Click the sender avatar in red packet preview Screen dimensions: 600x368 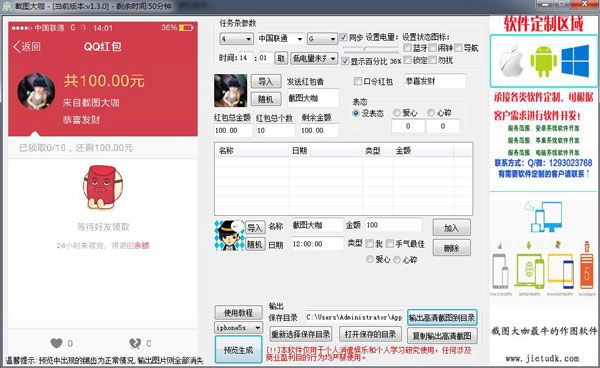pyautogui.click(x=36, y=92)
